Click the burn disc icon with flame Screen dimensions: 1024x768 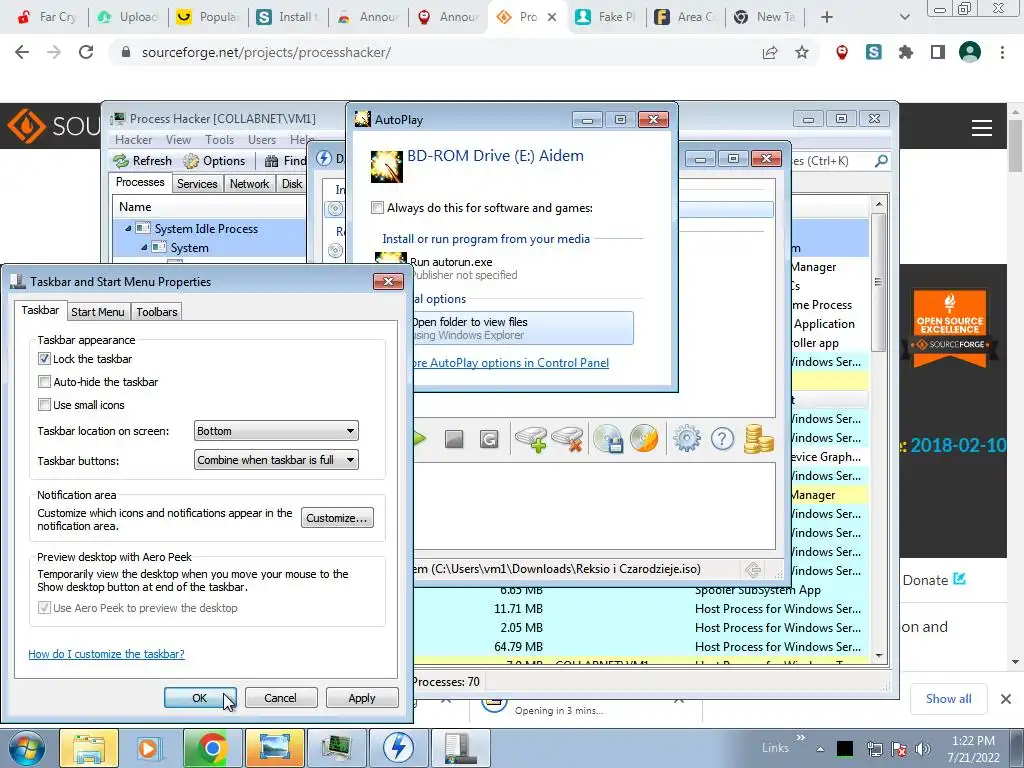point(645,439)
